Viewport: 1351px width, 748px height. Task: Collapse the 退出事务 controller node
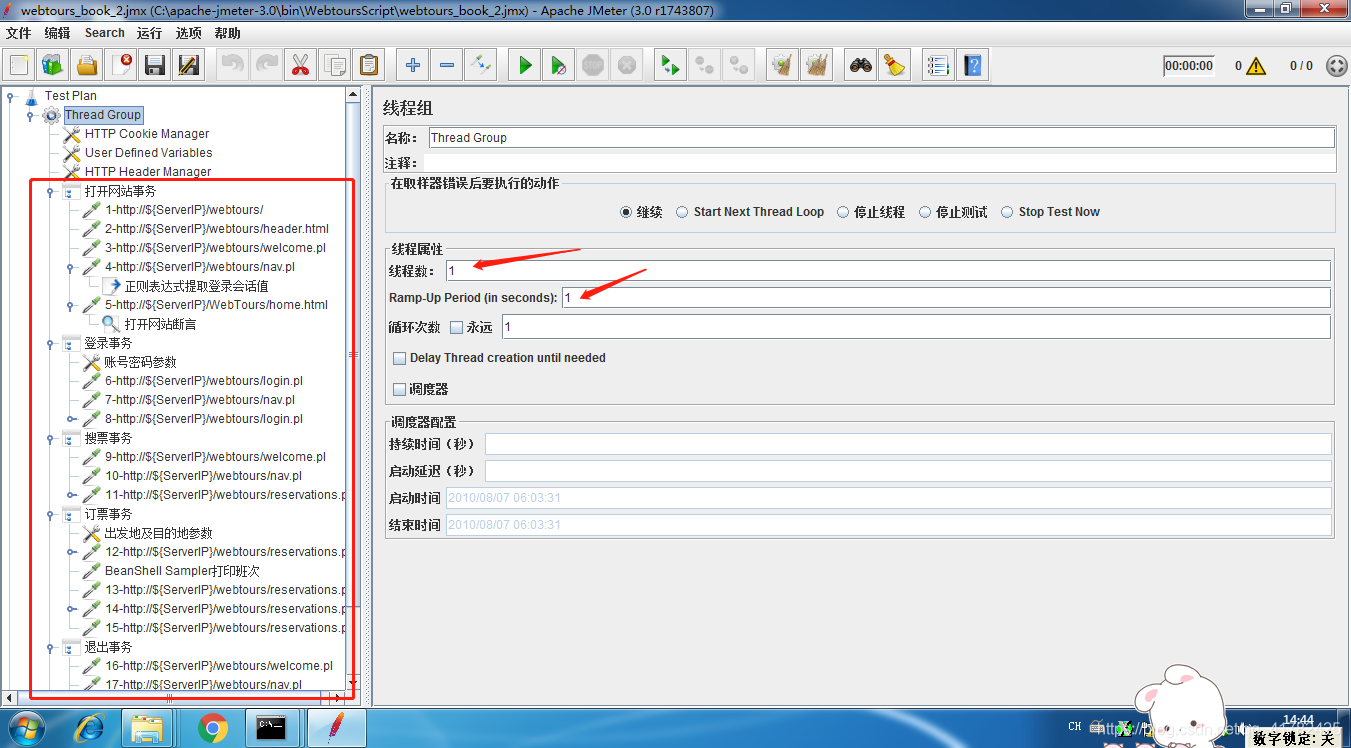(50, 647)
